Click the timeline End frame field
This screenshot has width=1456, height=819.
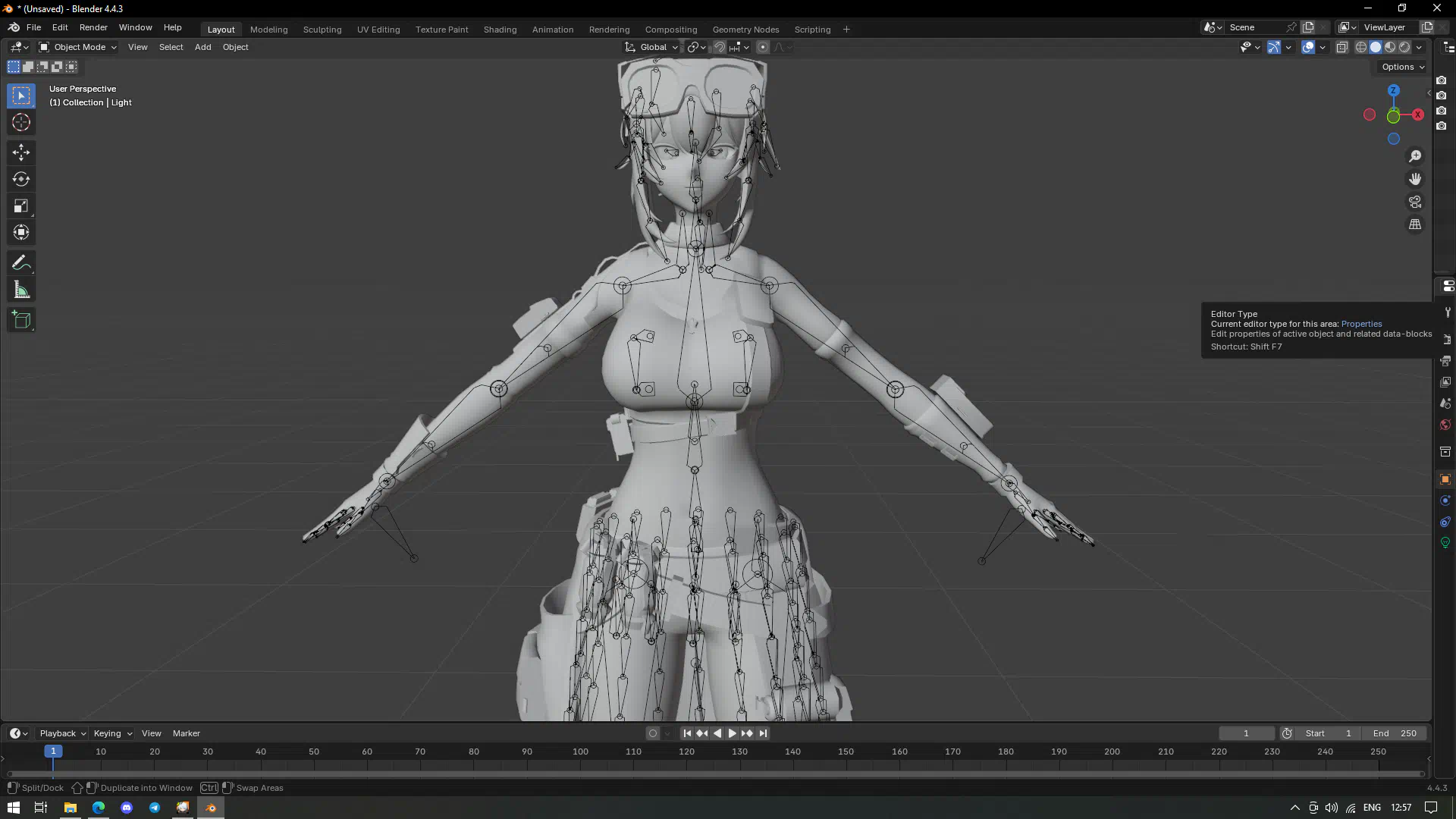1395,733
